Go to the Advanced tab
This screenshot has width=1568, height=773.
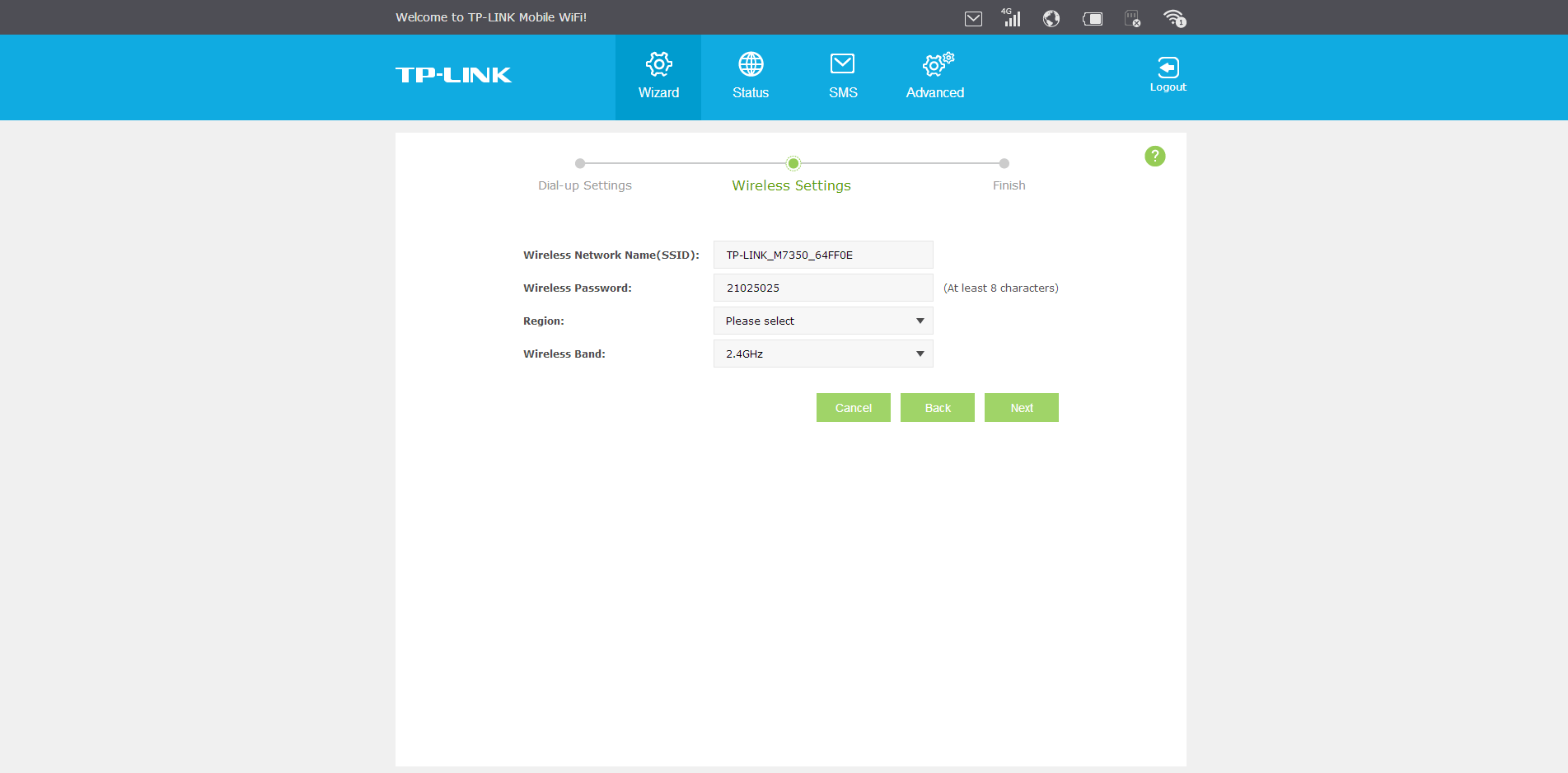[x=934, y=77]
